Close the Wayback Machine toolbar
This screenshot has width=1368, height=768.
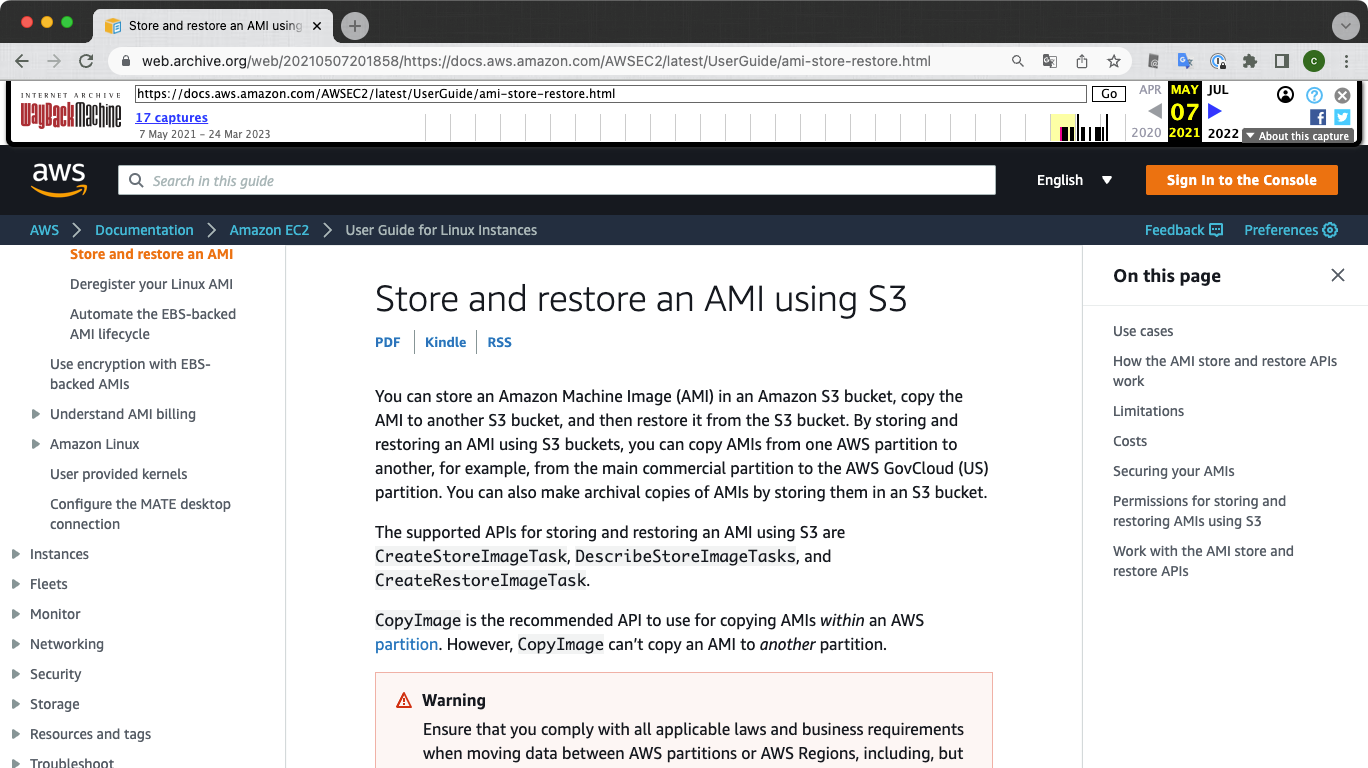1342,95
